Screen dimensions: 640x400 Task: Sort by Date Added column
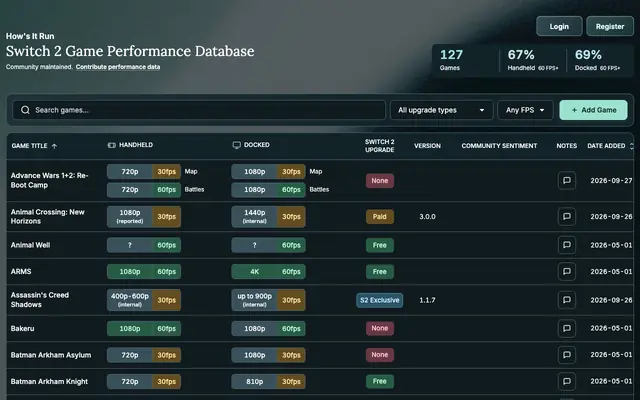pos(606,146)
